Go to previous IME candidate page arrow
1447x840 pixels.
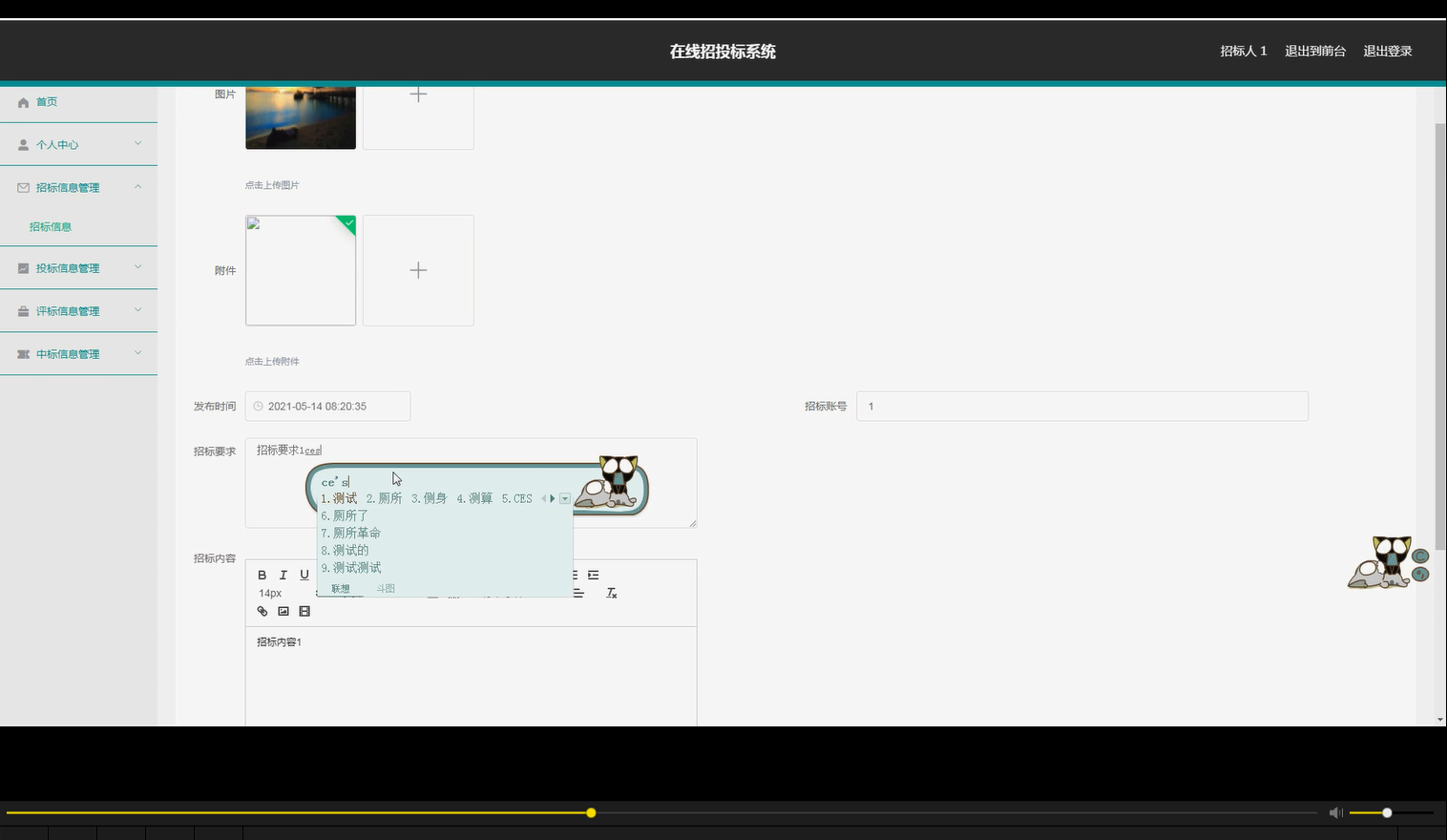(543, 498)
